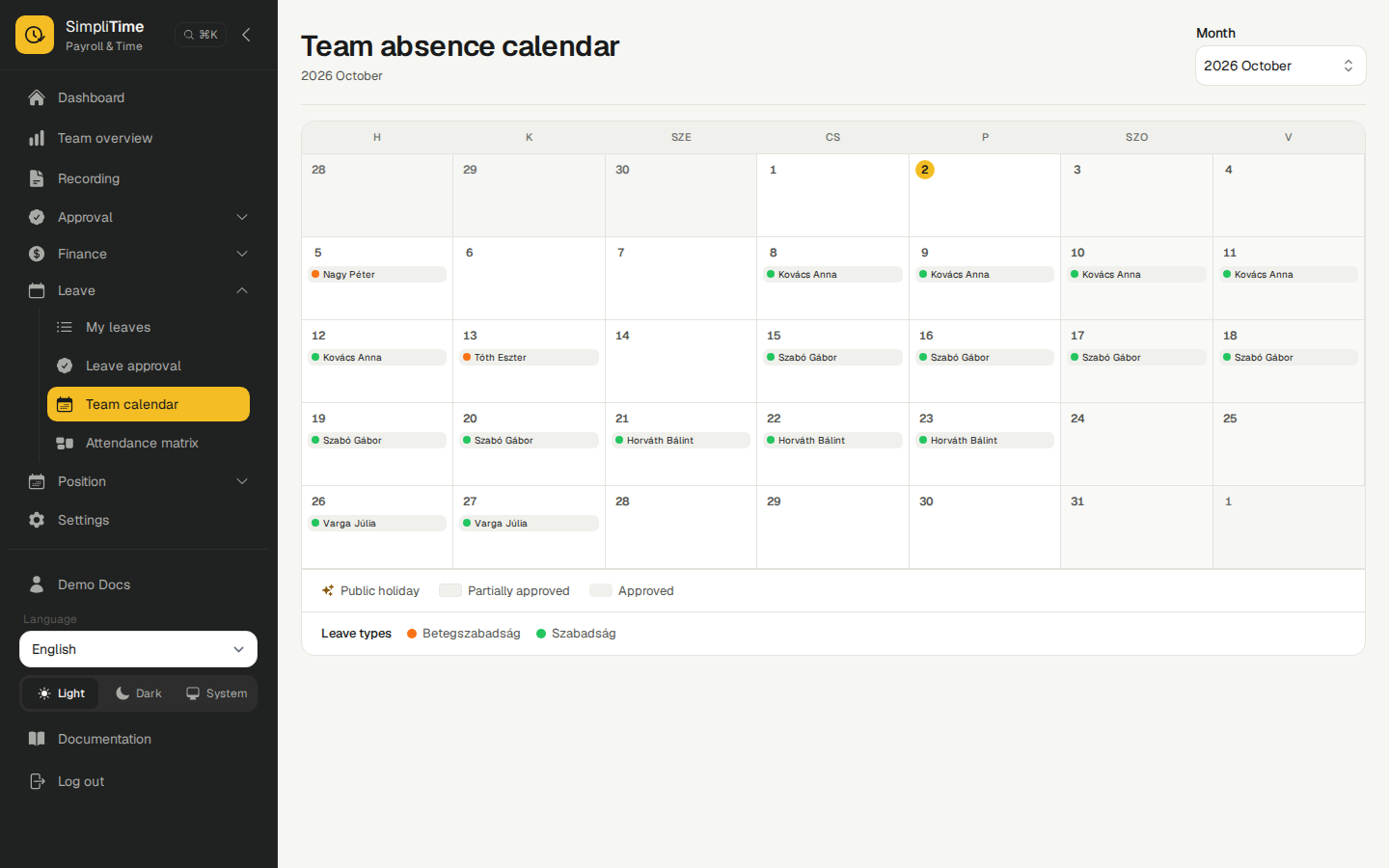Click Log out
The height and width of the screenshot is (868, 1389).
click(138, 781)
